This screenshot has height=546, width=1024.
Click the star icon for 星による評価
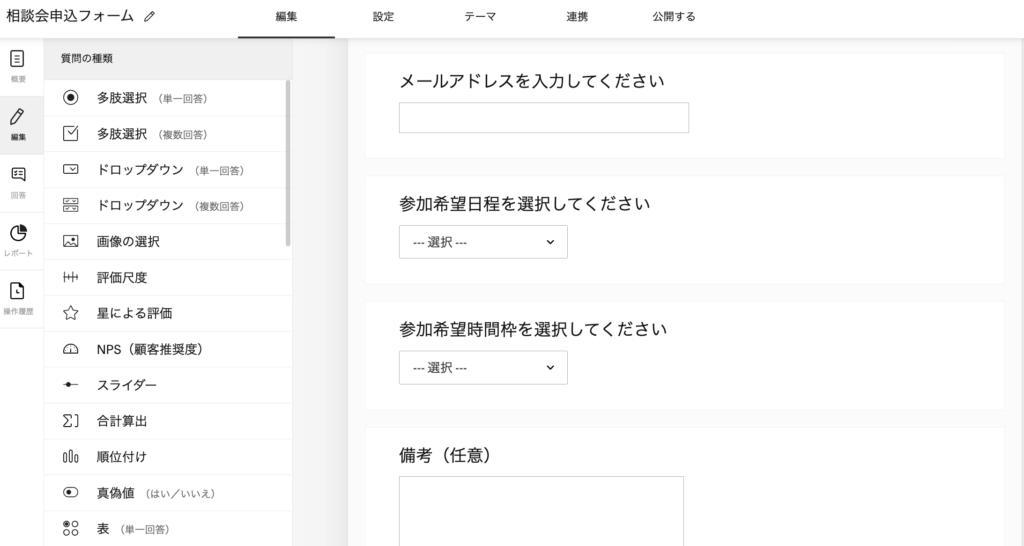[x=71, y=313]
